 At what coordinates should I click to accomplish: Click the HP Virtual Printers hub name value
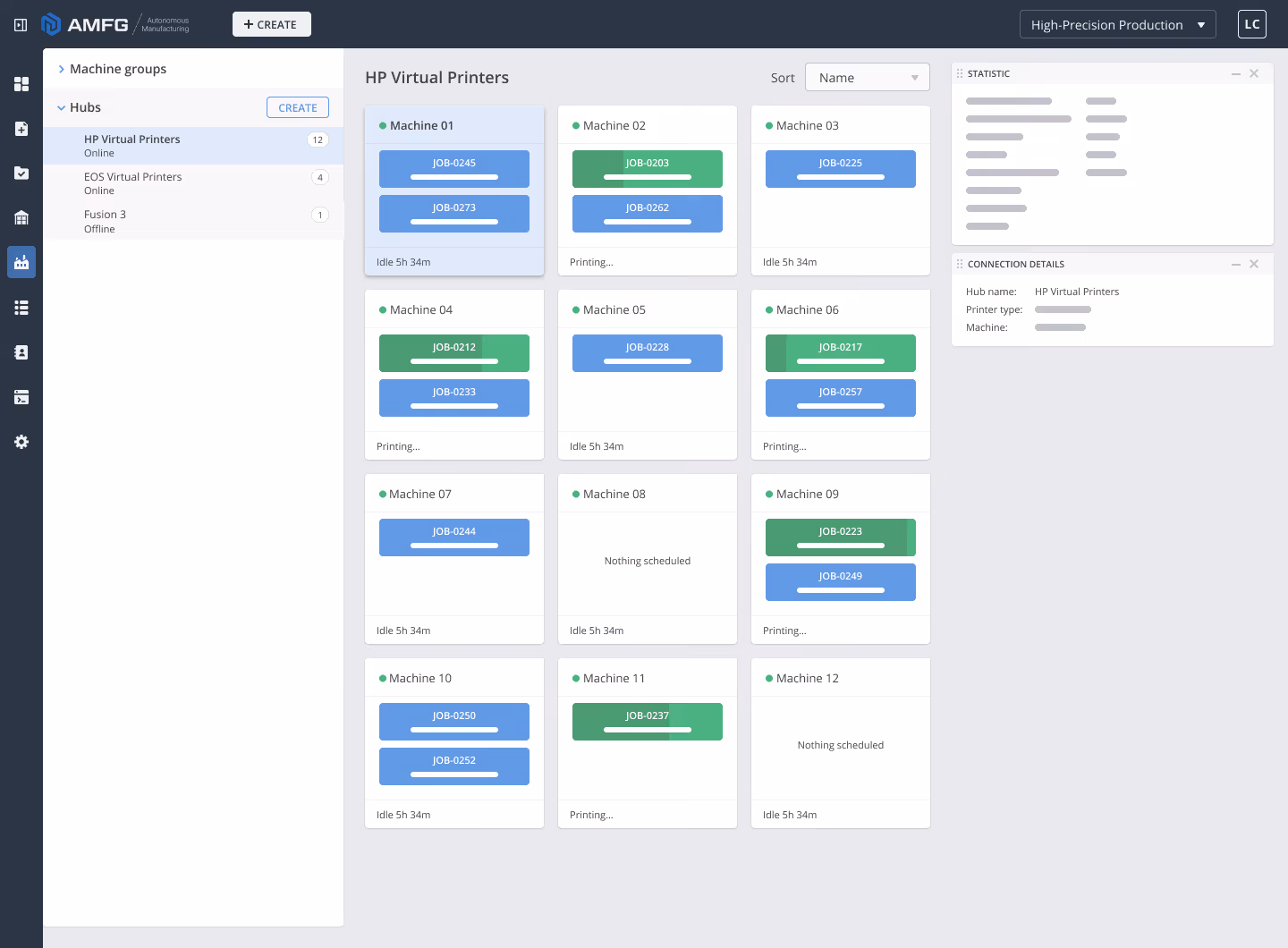[x=1077, y=292]
